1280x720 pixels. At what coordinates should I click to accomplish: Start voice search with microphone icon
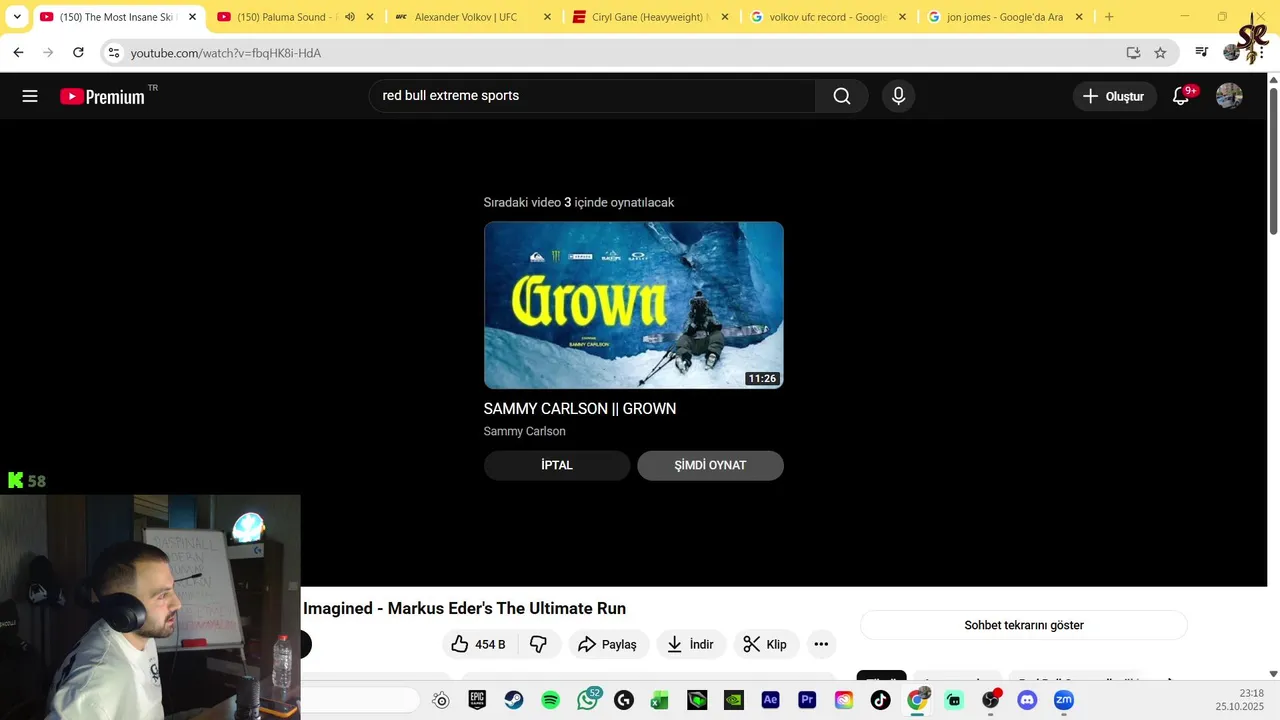(898, 96)
